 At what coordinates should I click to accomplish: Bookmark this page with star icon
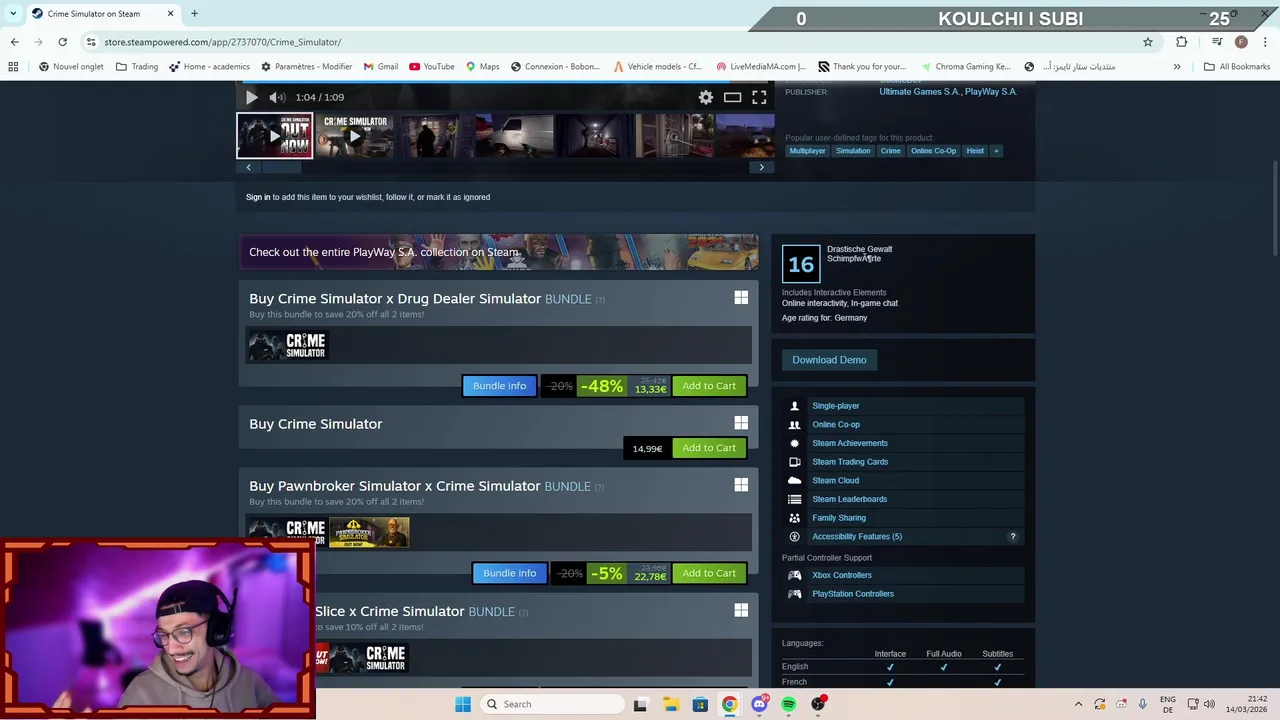(x=1148, y=42)
